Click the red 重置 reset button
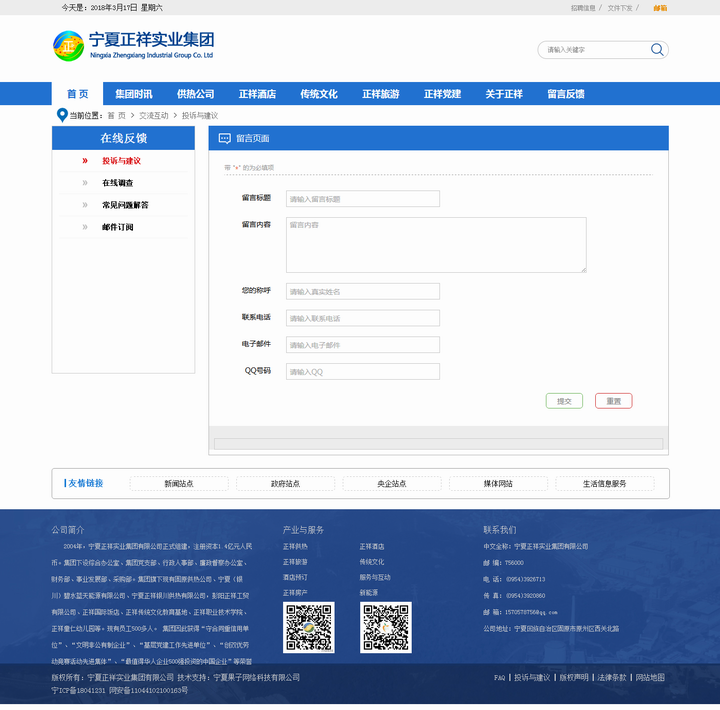The width and height of the screenshot is (720, 710). tap(613, 401)
